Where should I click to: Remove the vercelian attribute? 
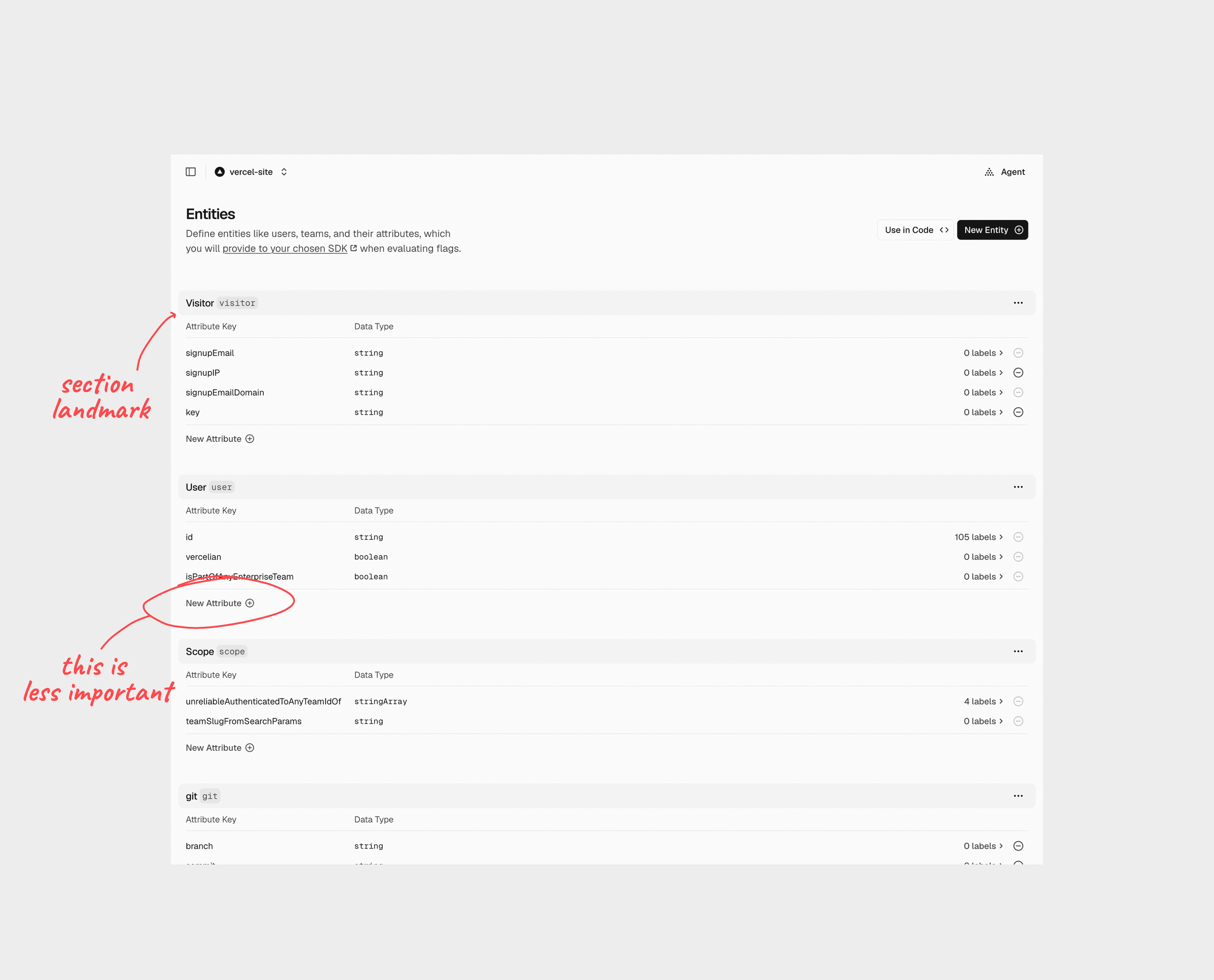coord(1018,557)
